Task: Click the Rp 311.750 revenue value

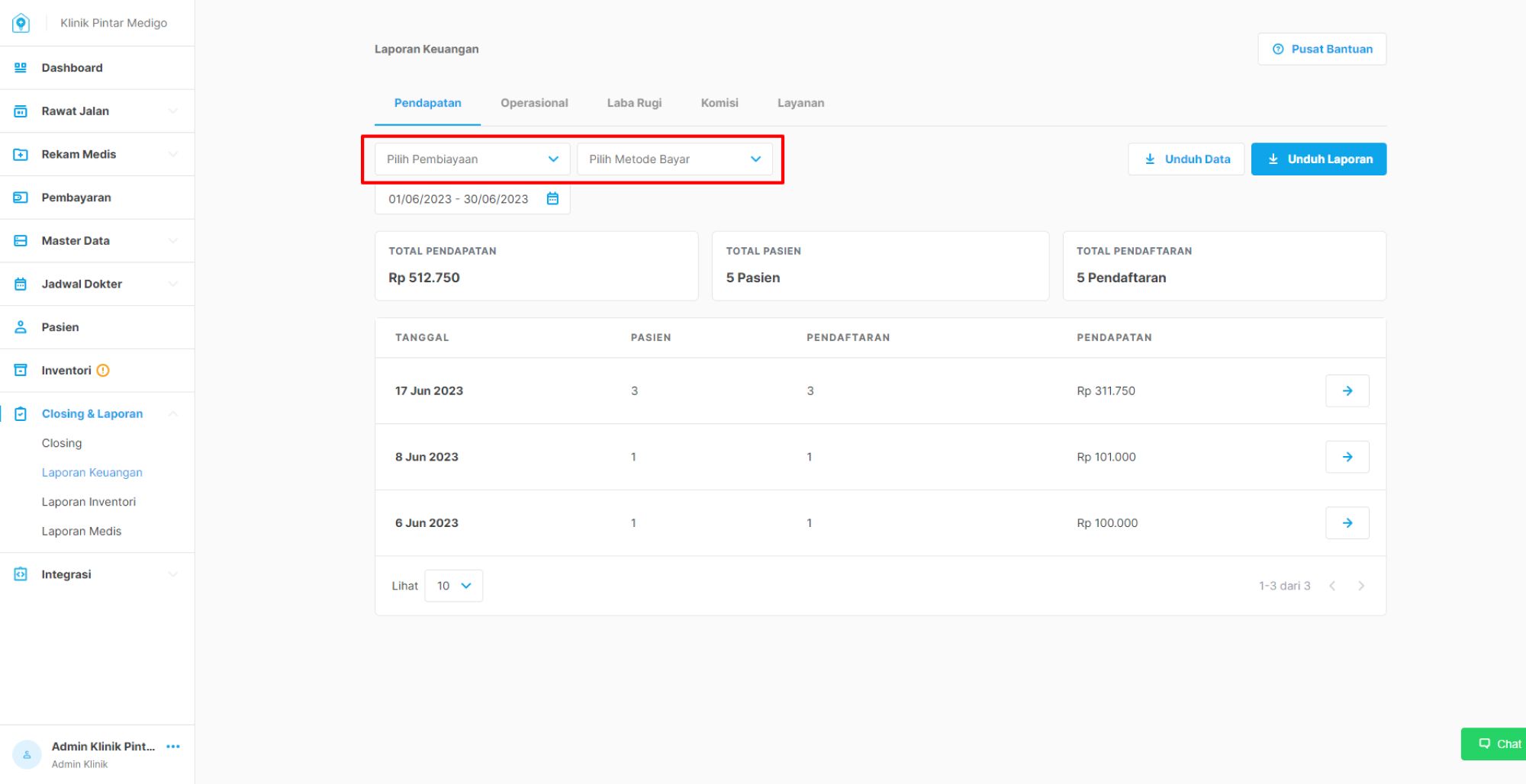Action: pos(1106,391)
